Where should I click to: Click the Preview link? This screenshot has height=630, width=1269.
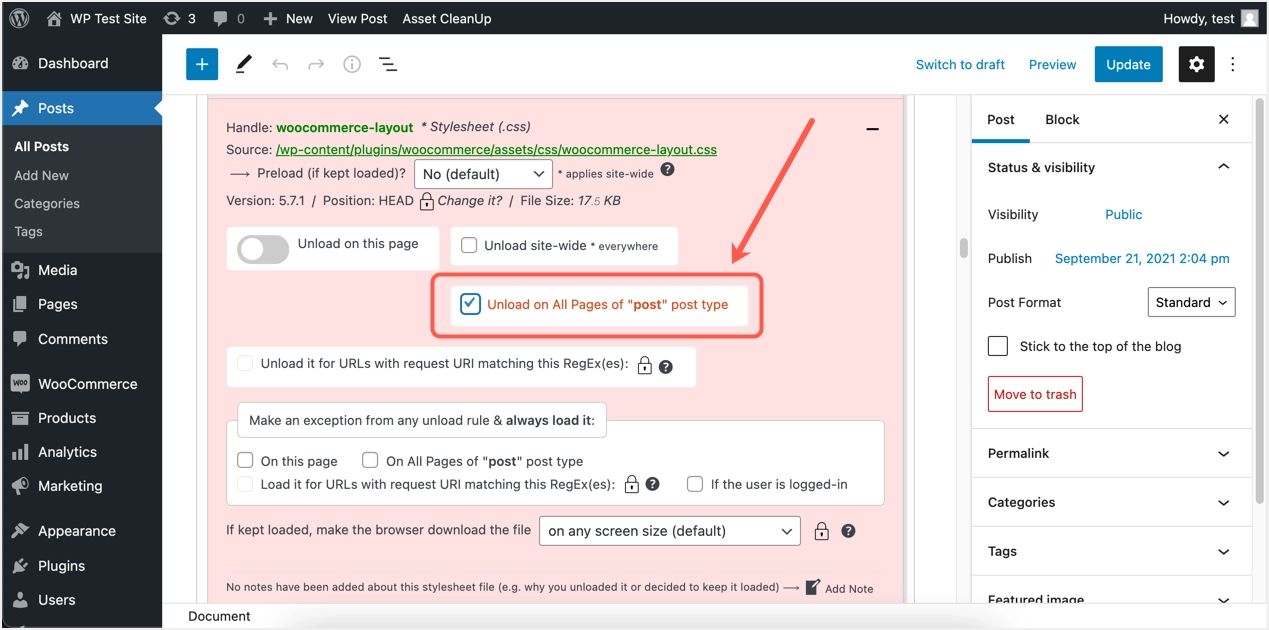click(1052, 64)
